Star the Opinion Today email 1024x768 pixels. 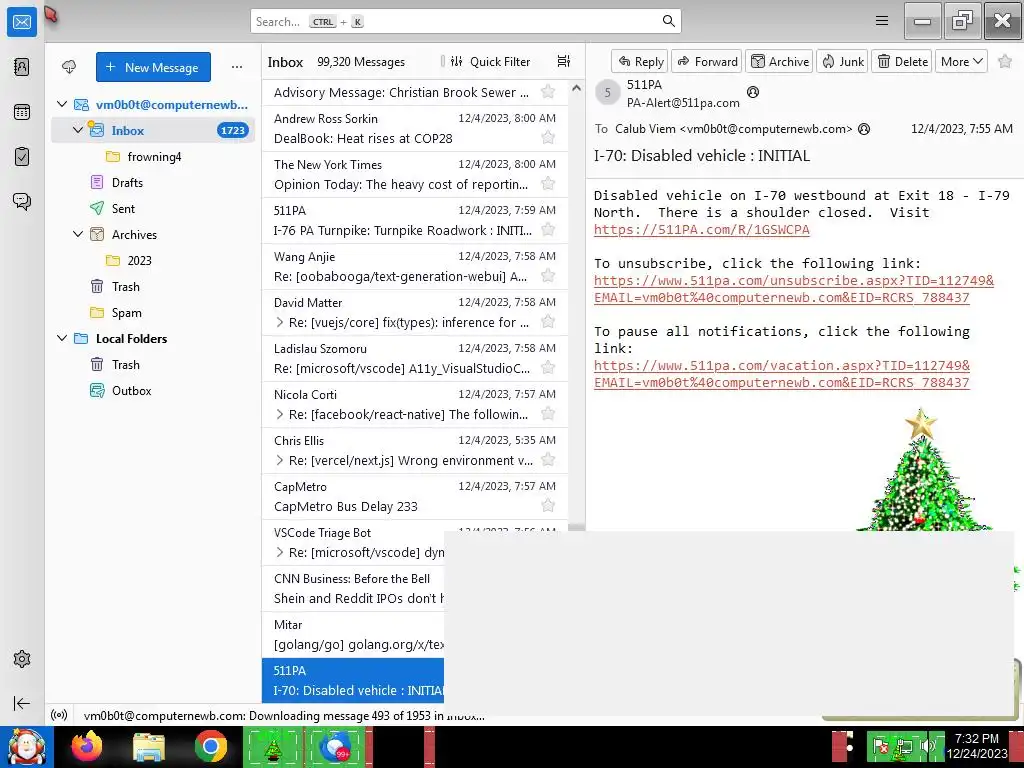point(548,184)
